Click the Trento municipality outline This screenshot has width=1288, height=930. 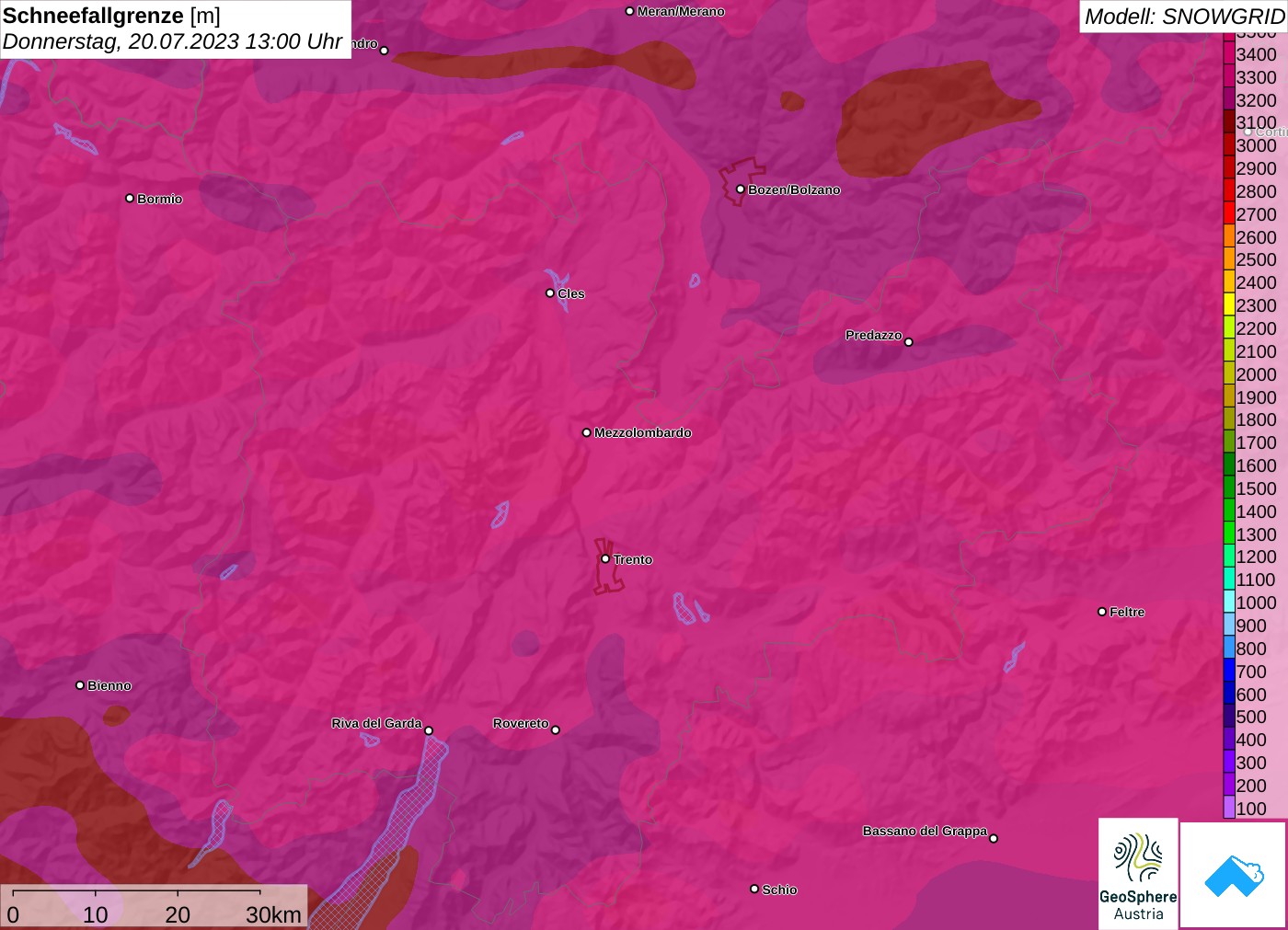607,566
